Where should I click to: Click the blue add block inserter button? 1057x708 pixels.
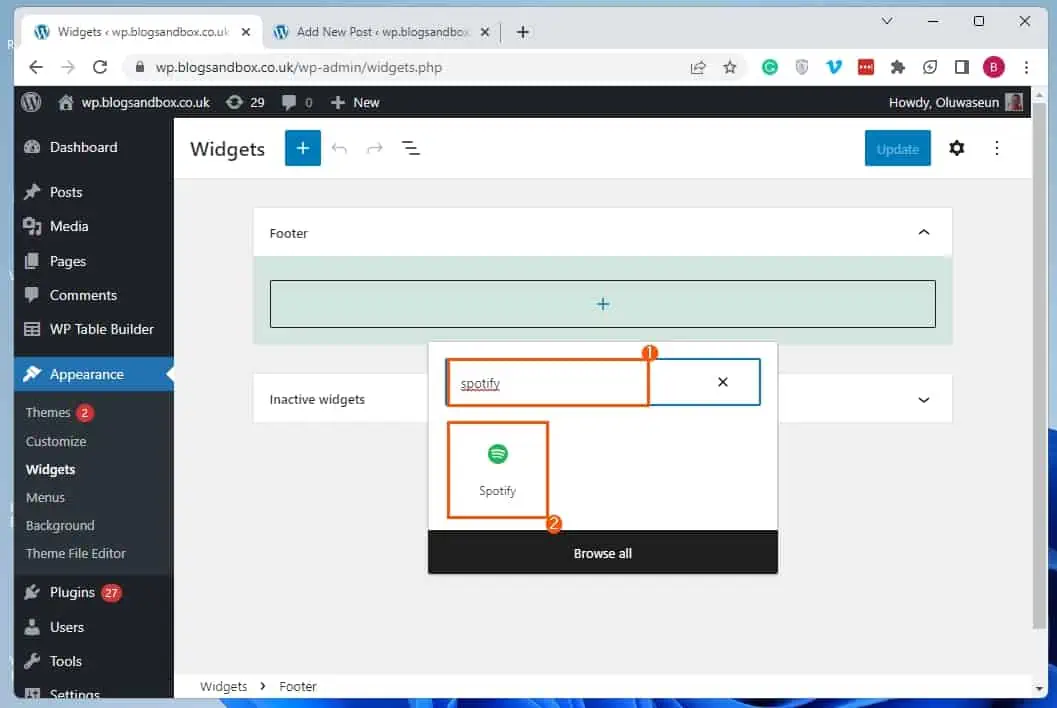click(303, 148)
